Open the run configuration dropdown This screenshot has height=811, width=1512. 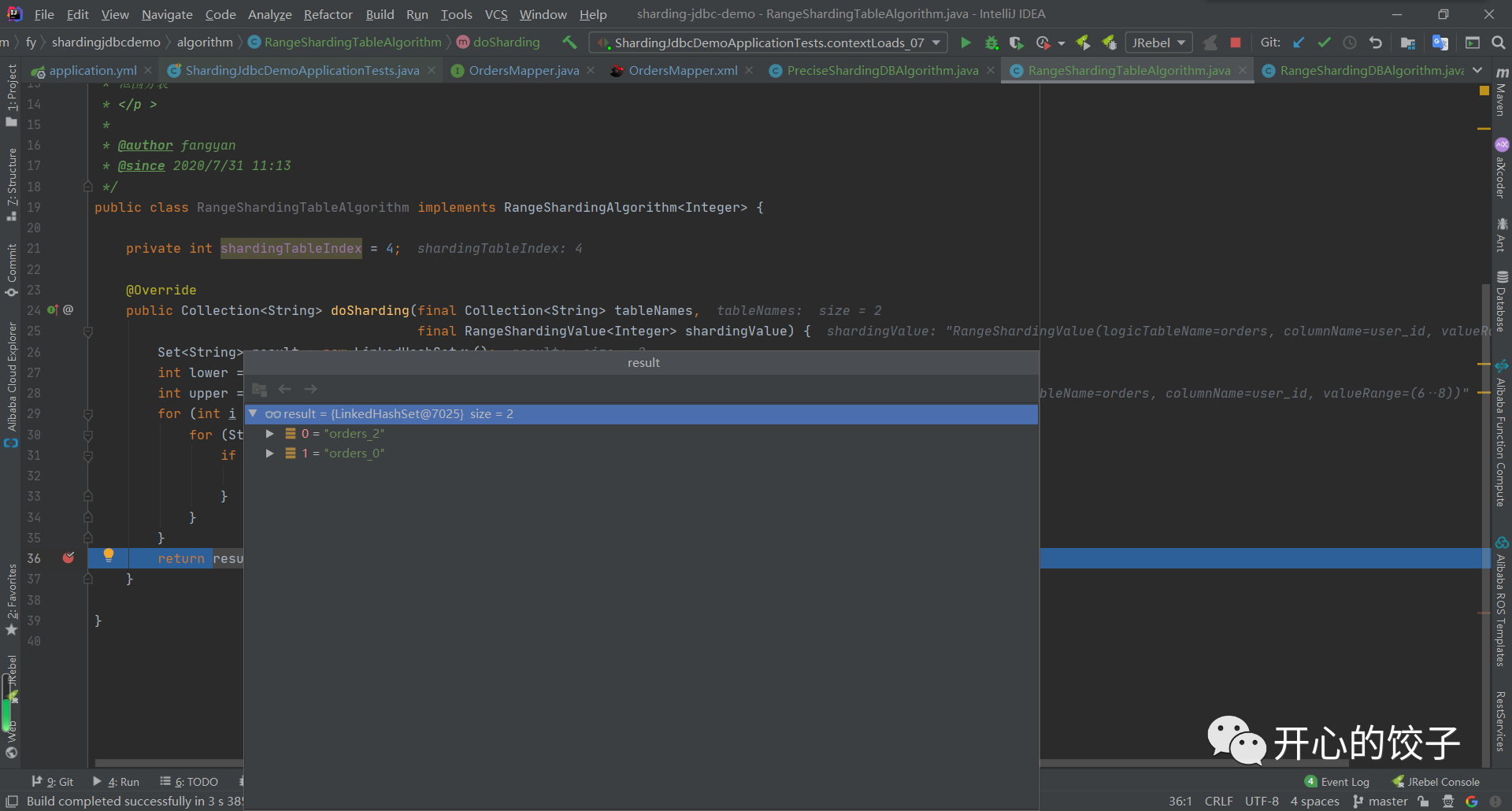click(x=769, y=43)
